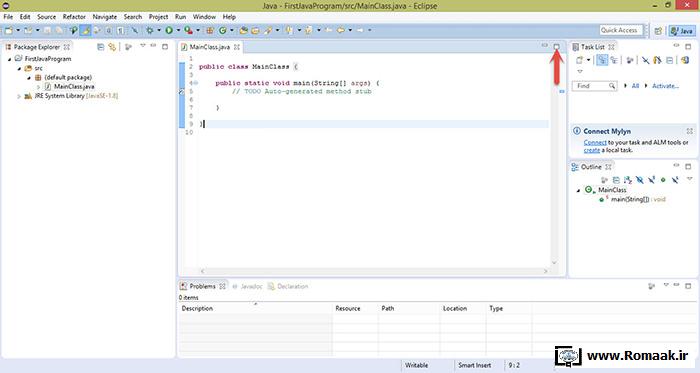The height and width of the screenshot is (373, 700).
Task: Click the Last Edit Location arrow icon
Action: [328, 30]
